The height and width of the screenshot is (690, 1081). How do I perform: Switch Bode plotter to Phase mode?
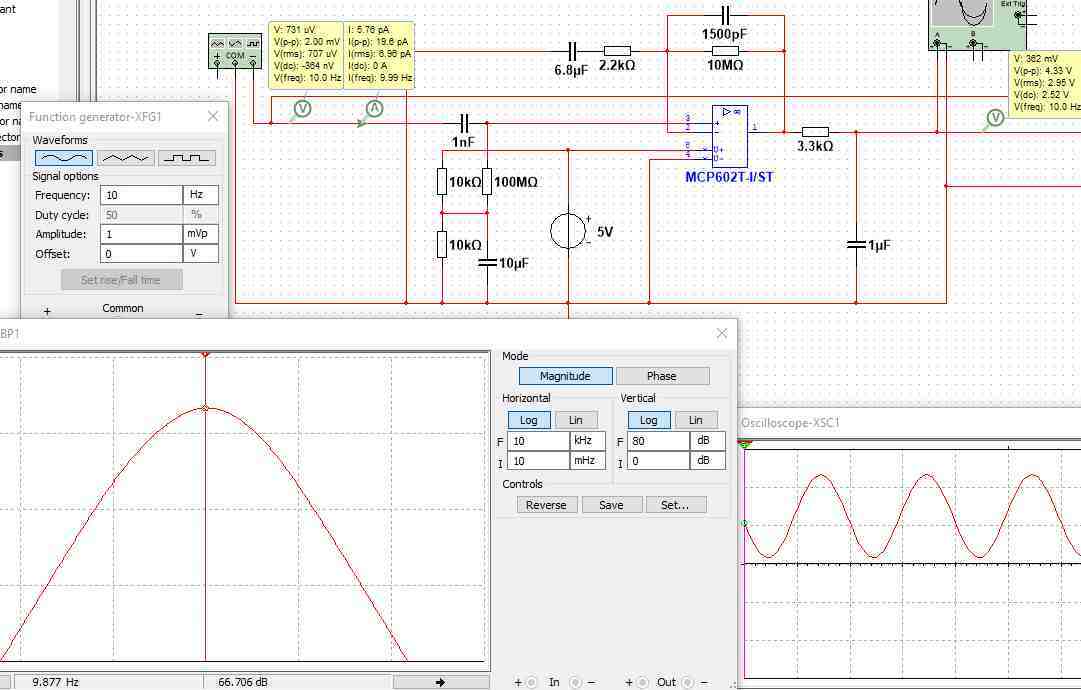(662, 376)
